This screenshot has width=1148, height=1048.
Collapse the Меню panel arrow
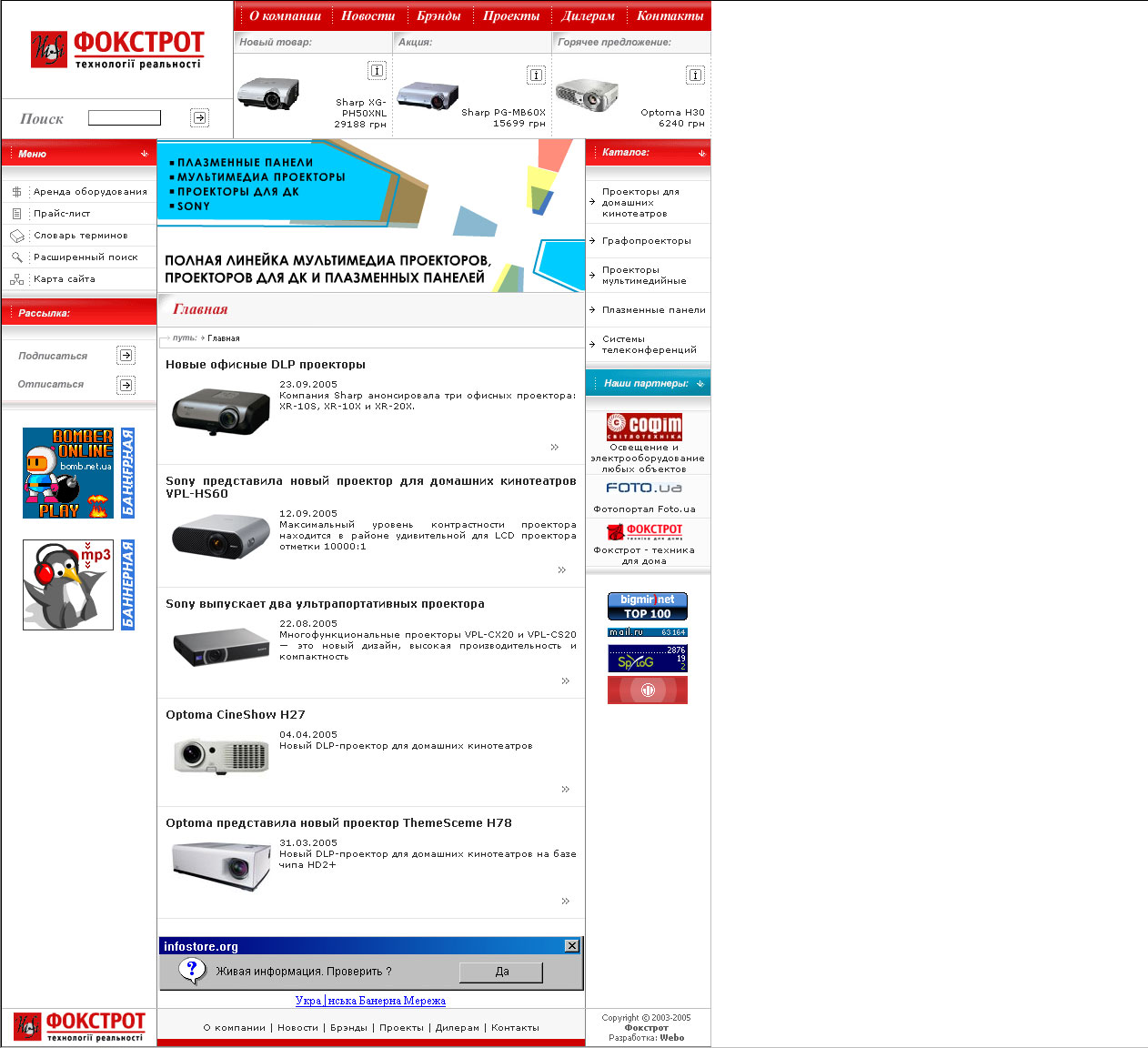point(144,154)
